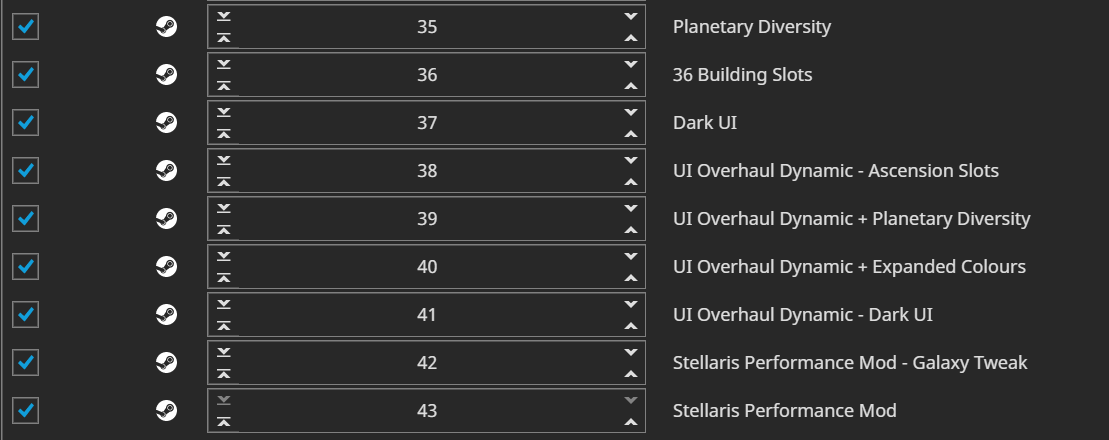Send Dark UI to bottom of load order
Viewport: 1109px width, 440px height.
pyautogui.click(x=223, y=112)
